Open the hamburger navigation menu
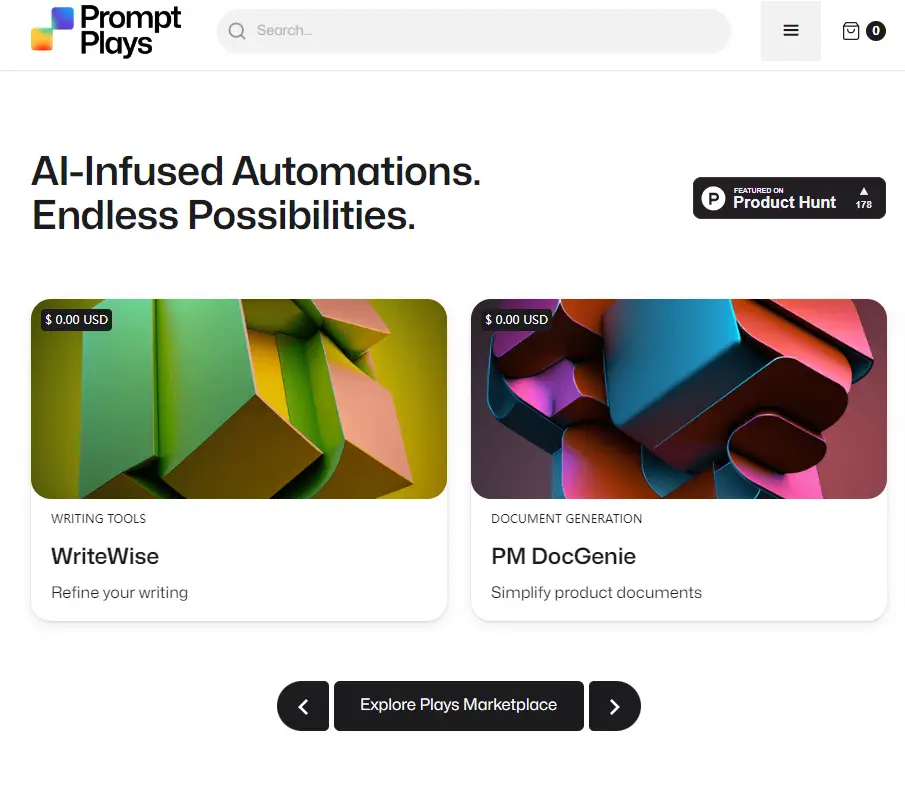The image size is (905, 796). coord(790,30)
